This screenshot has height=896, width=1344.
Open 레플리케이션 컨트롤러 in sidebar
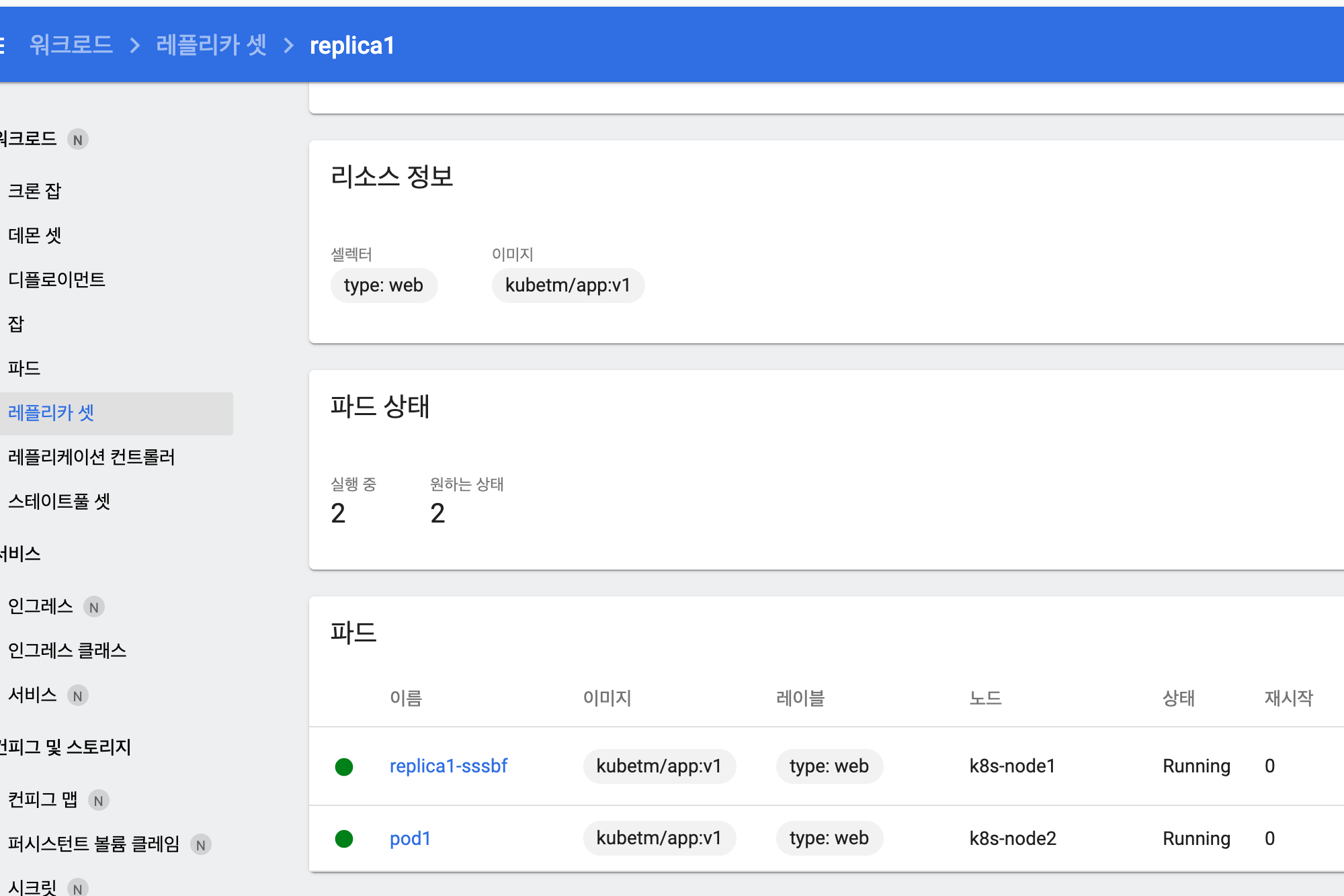(91, 457)
